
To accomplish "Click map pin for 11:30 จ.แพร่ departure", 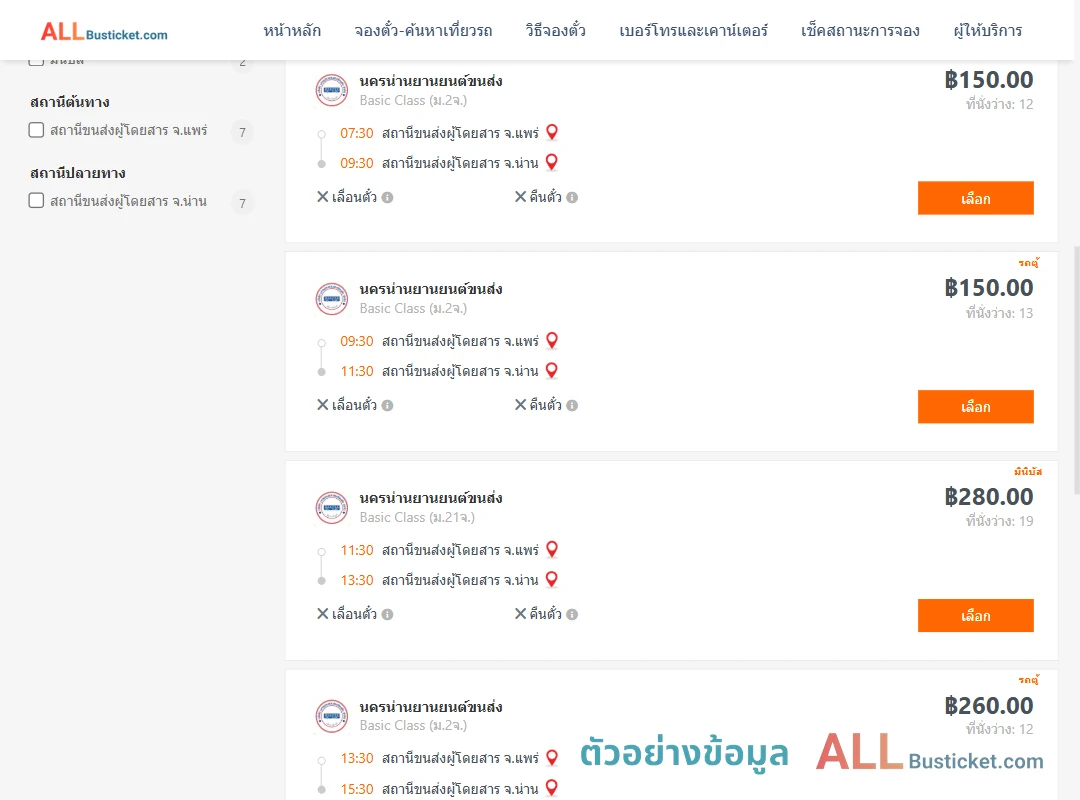I will [552, 549].
